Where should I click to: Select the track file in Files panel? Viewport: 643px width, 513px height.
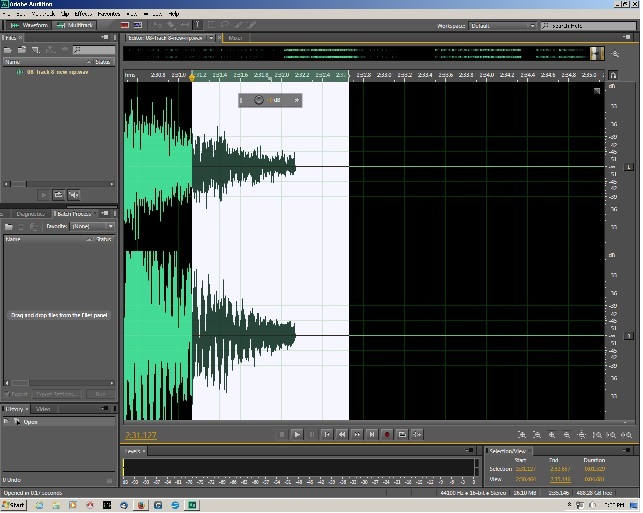pyautogui.click(x=56, y=72)
